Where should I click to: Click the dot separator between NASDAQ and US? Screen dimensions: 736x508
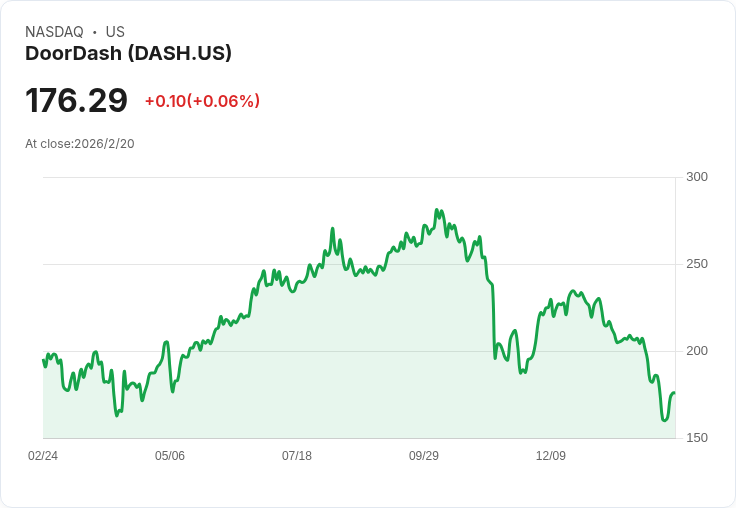[x=95, y=32]
